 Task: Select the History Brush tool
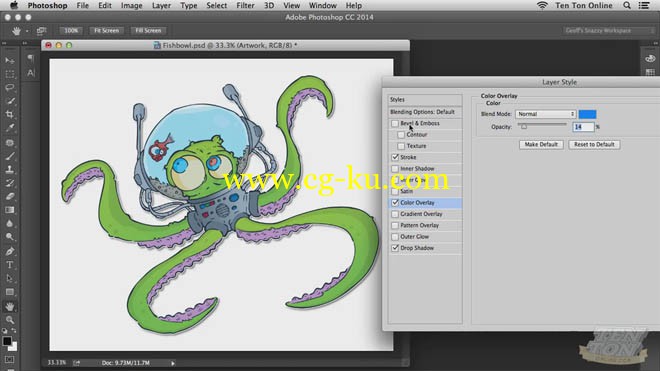pos(10,183)
